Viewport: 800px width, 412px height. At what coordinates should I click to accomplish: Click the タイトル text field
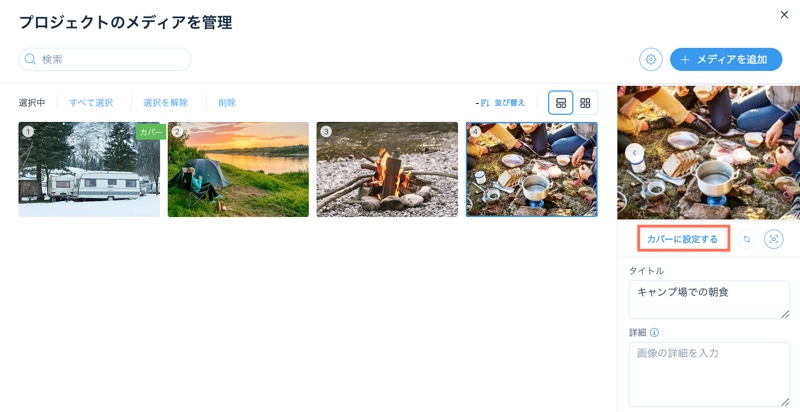(709, 300)
